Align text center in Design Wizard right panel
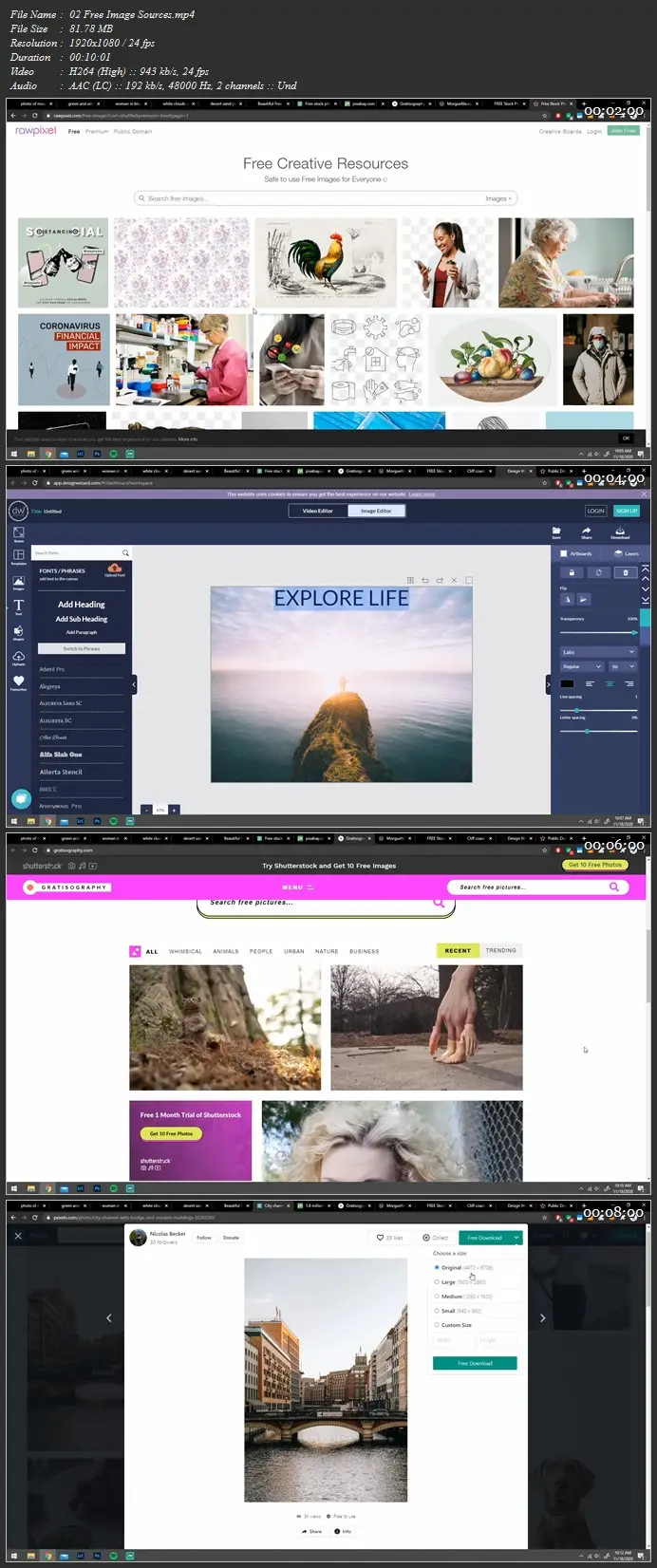Image resolution: width=657 pixels, height=1568 pixels. click(610, 683)
